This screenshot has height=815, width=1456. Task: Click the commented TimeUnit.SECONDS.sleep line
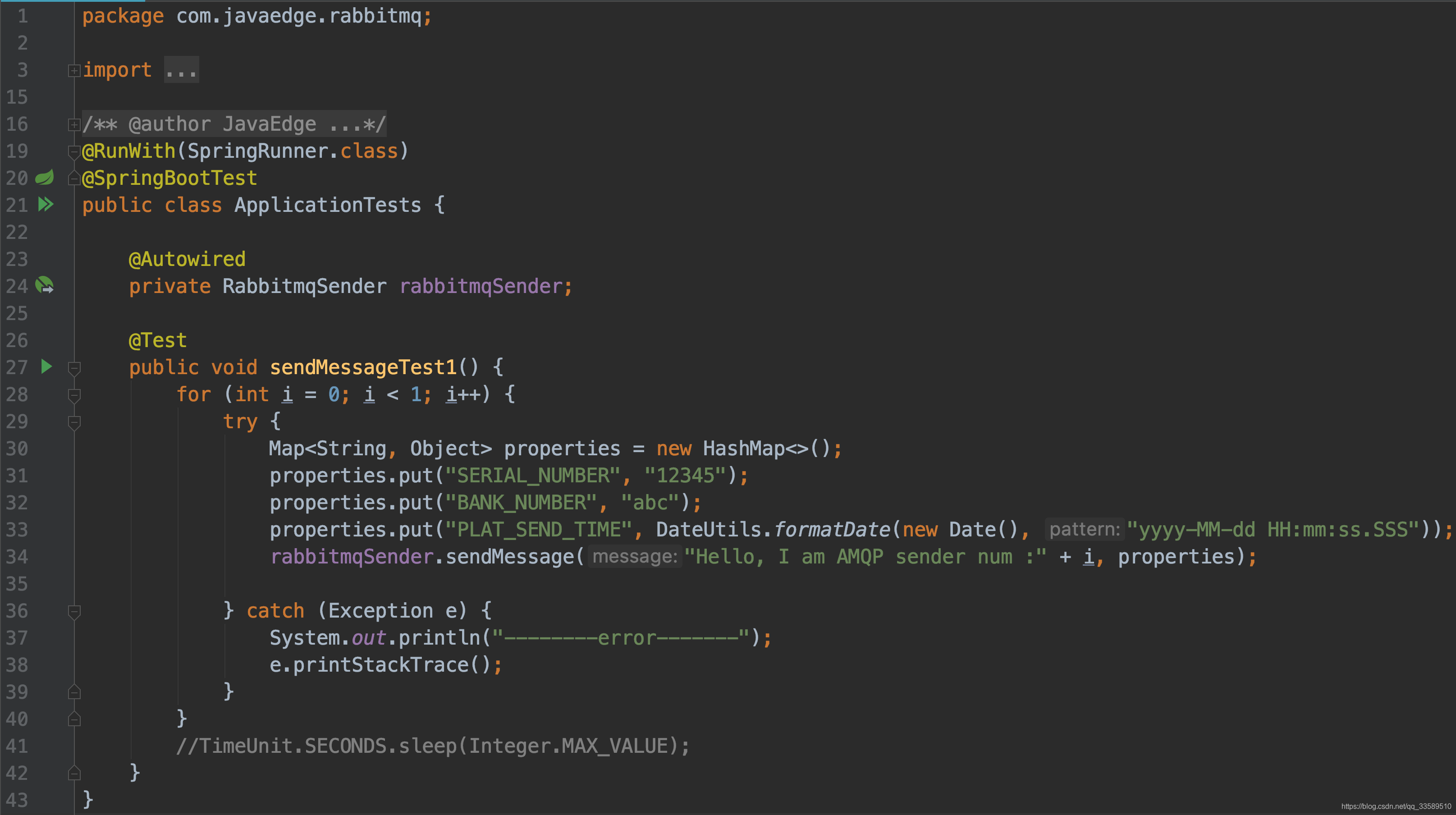click(432, 746)
